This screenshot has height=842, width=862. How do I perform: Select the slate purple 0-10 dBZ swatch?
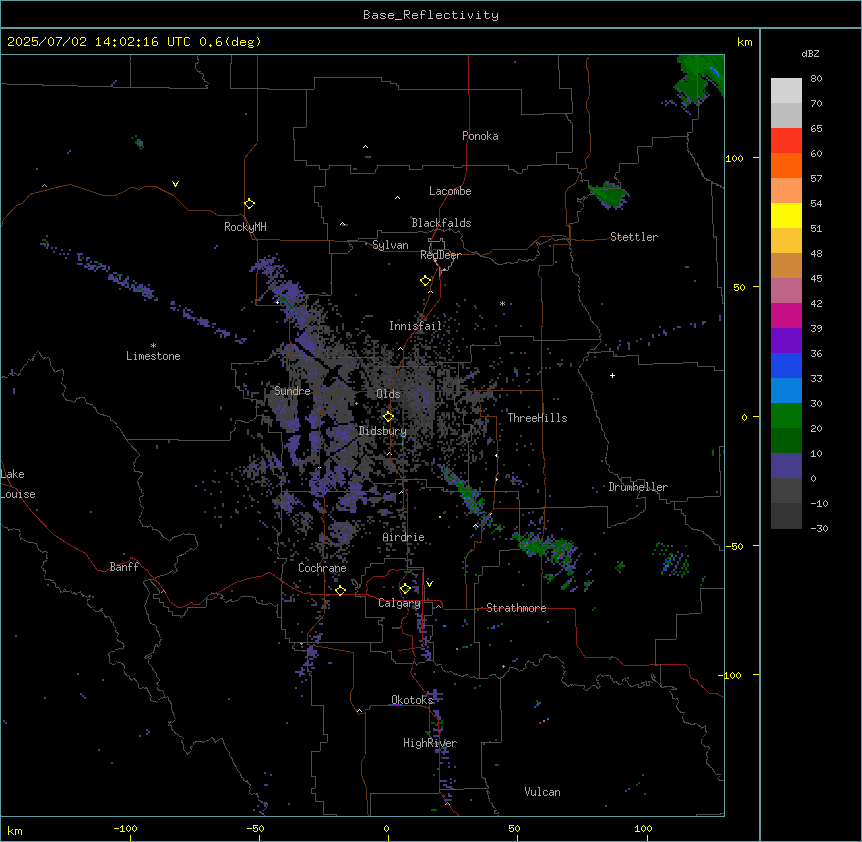[x=786, y=466]
